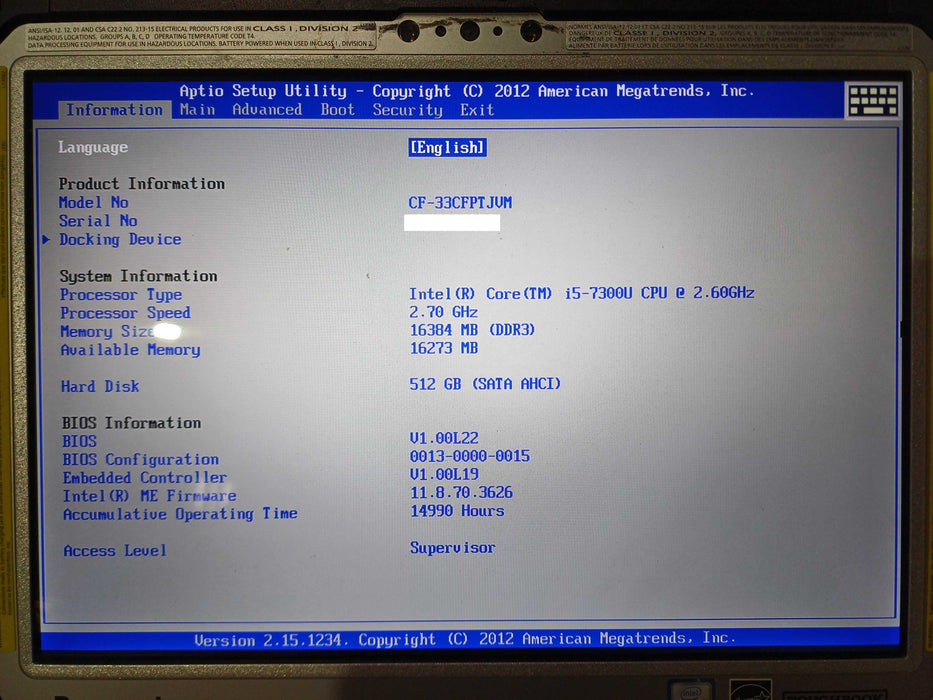933x700 pixels.
Task: Click the 14990 Hours value
Action: [x=457, y=511]
